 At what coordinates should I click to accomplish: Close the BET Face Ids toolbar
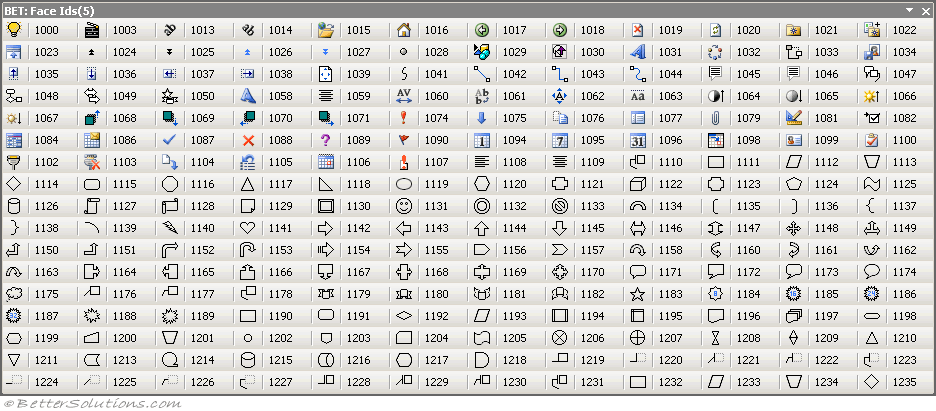click(x=926, y=10)
